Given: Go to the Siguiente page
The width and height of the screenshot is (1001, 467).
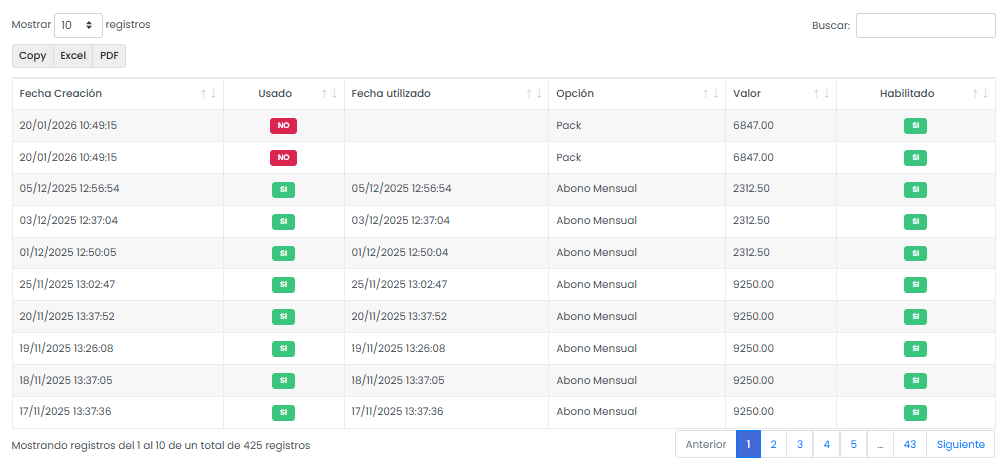Looking at the screenshot, I should point(960,445).
